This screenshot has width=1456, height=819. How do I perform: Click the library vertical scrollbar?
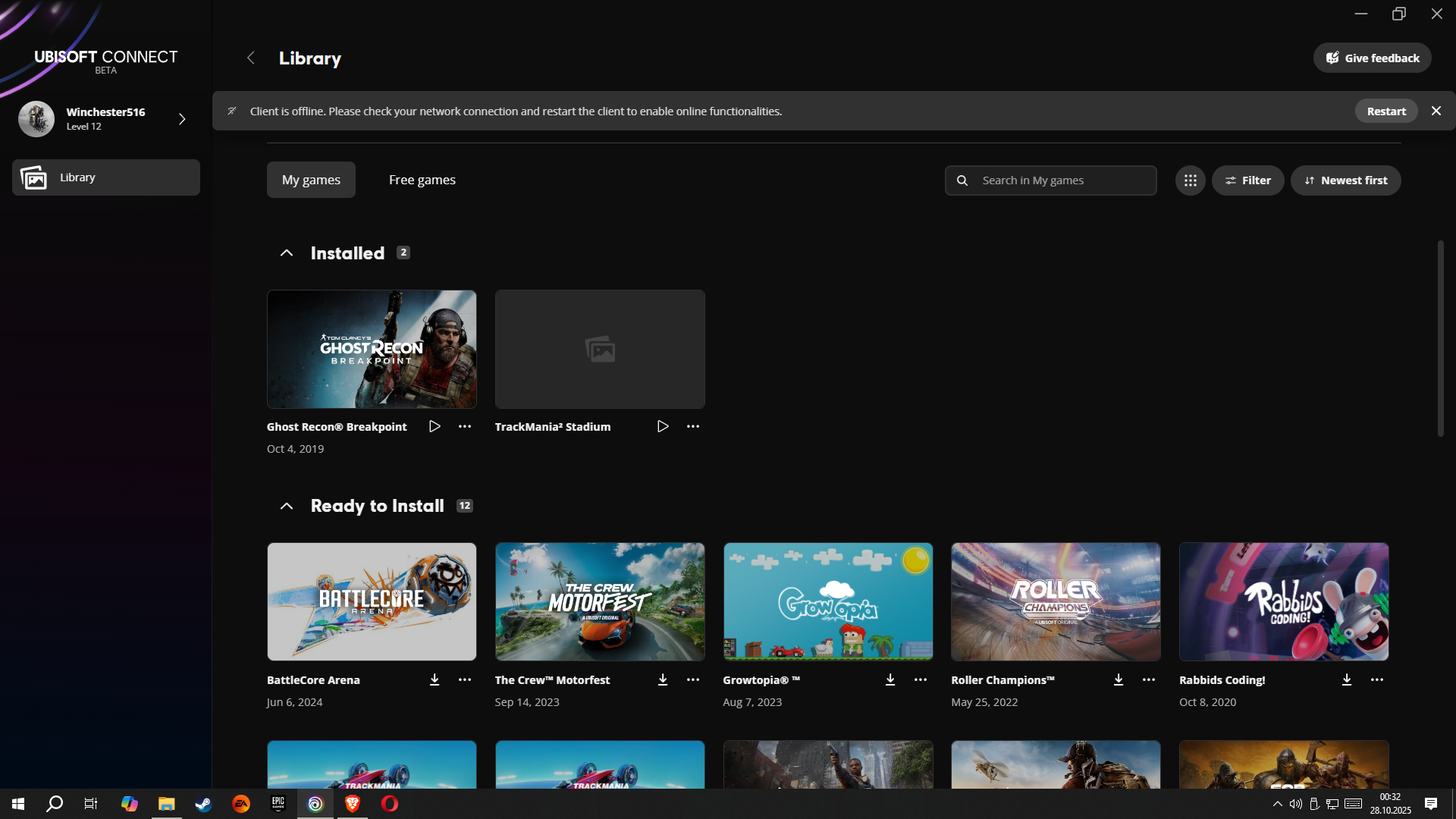pos(1440,337)
